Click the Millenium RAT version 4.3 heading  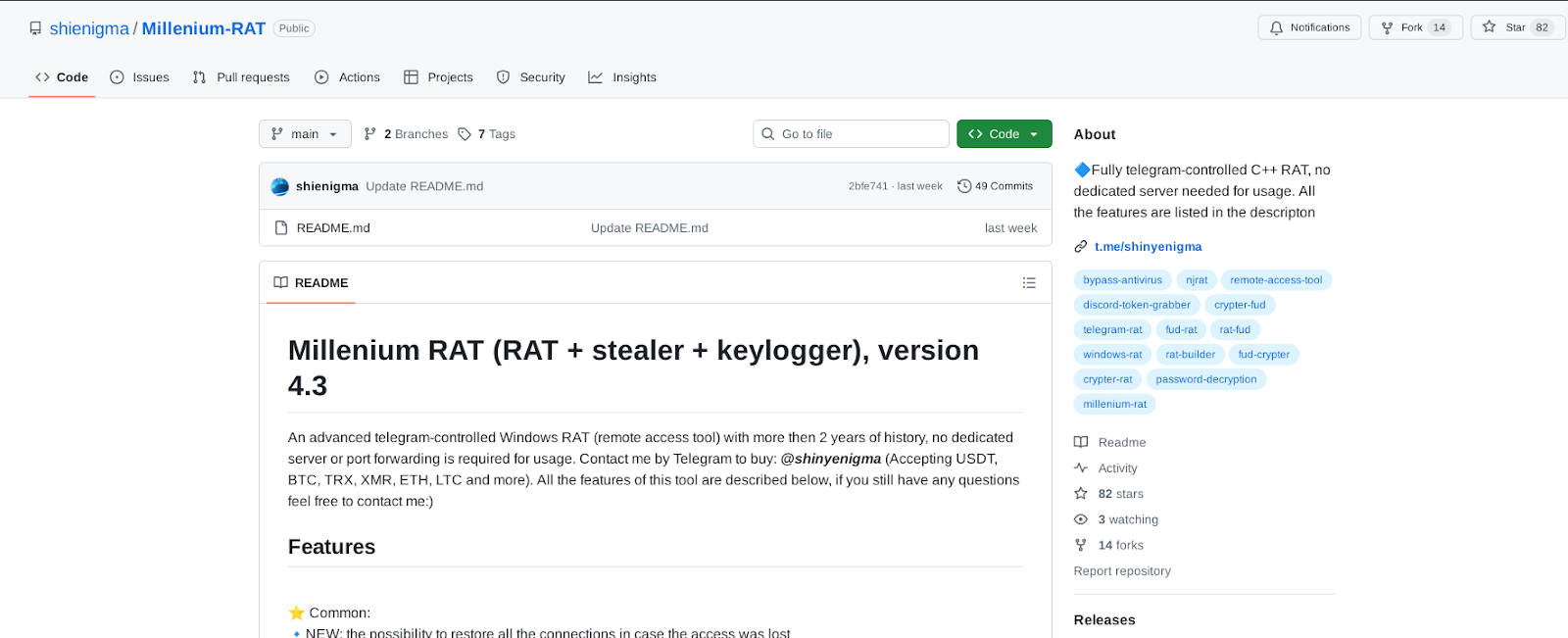[x=633, y=368]
